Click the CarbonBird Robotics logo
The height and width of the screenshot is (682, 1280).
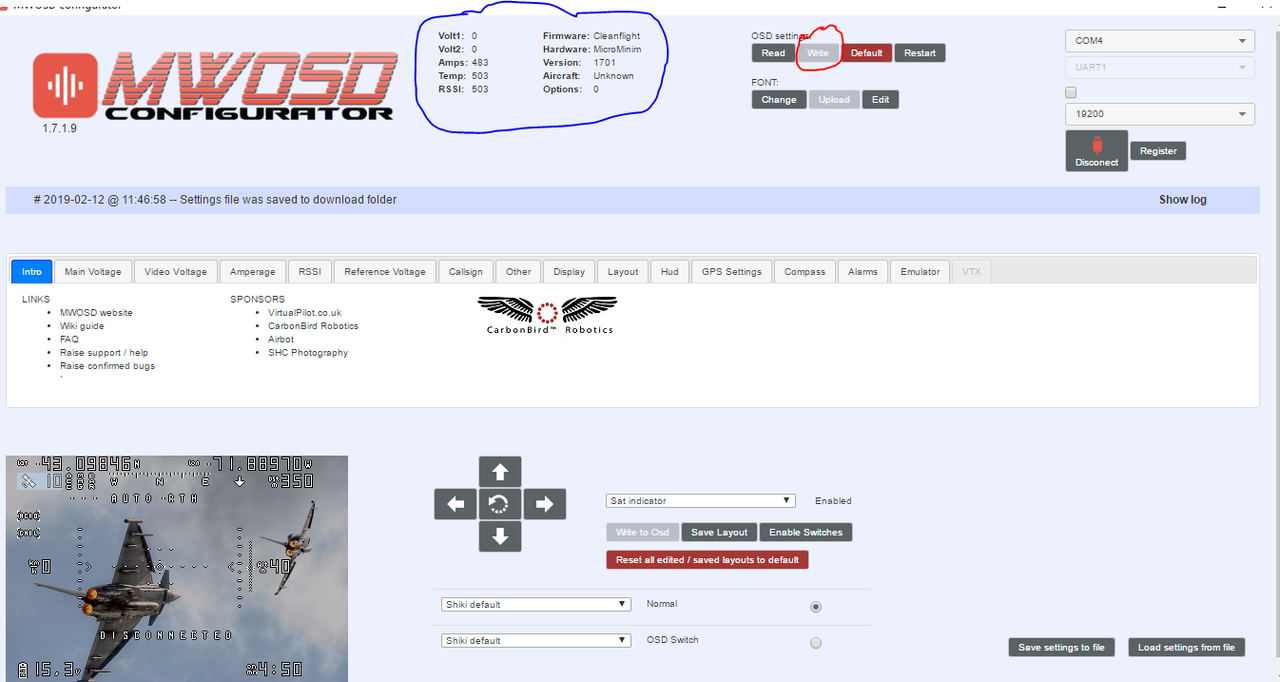click(548, 314)
